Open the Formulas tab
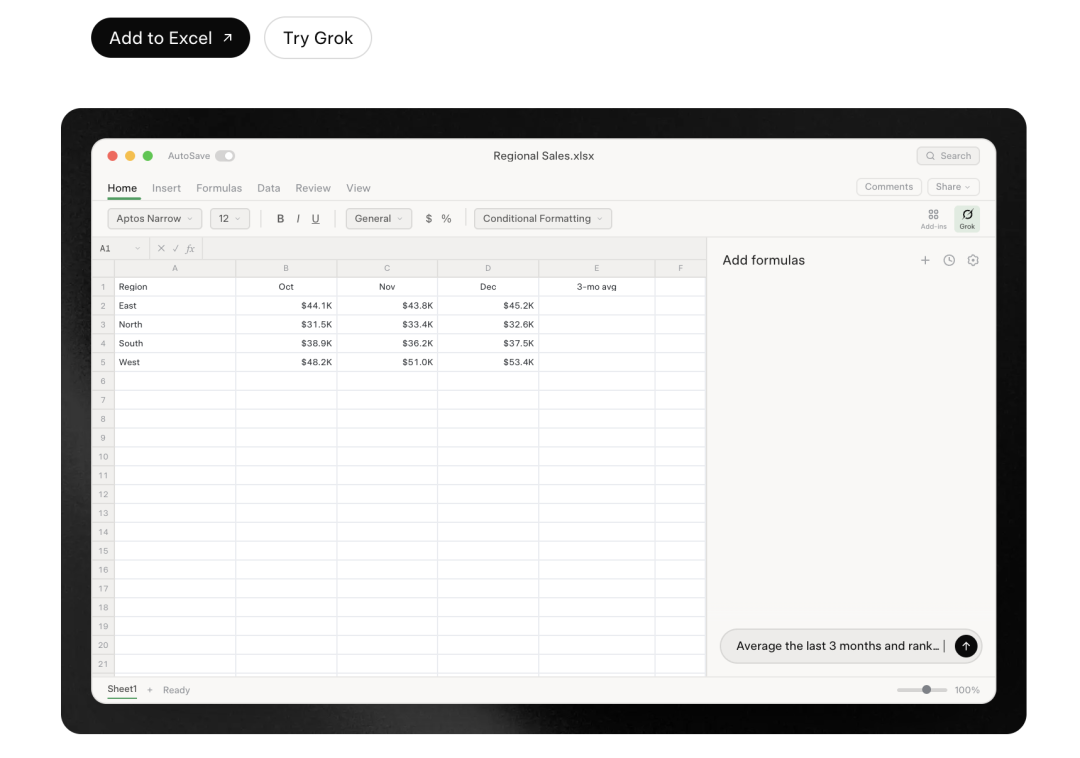Screen dimensions: 1080x758 point(219,188)
